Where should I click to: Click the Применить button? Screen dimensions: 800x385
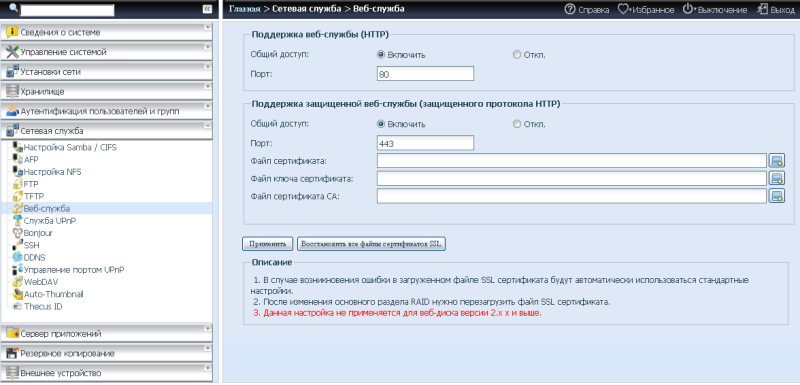[x=267, y=244]
